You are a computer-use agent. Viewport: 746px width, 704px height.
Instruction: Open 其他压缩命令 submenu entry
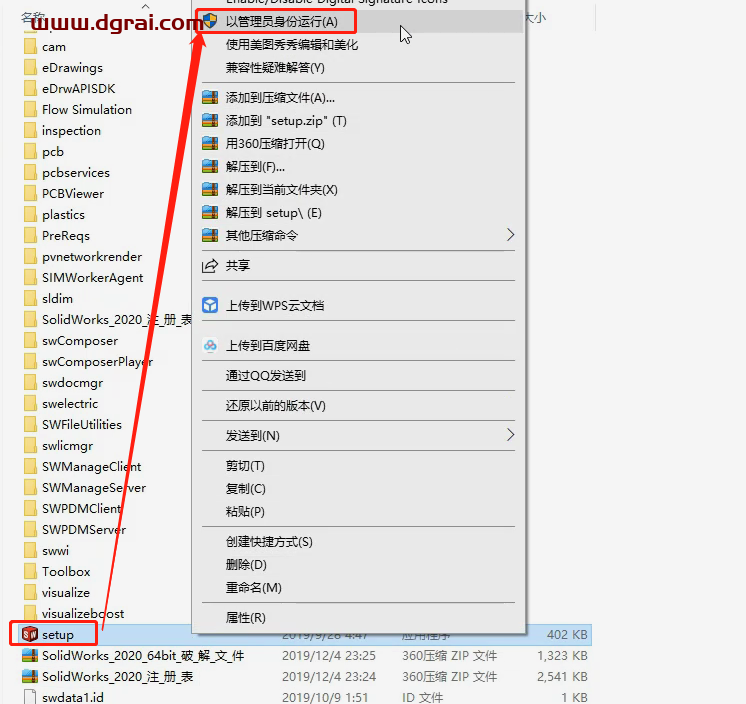[x=261, y=235]
